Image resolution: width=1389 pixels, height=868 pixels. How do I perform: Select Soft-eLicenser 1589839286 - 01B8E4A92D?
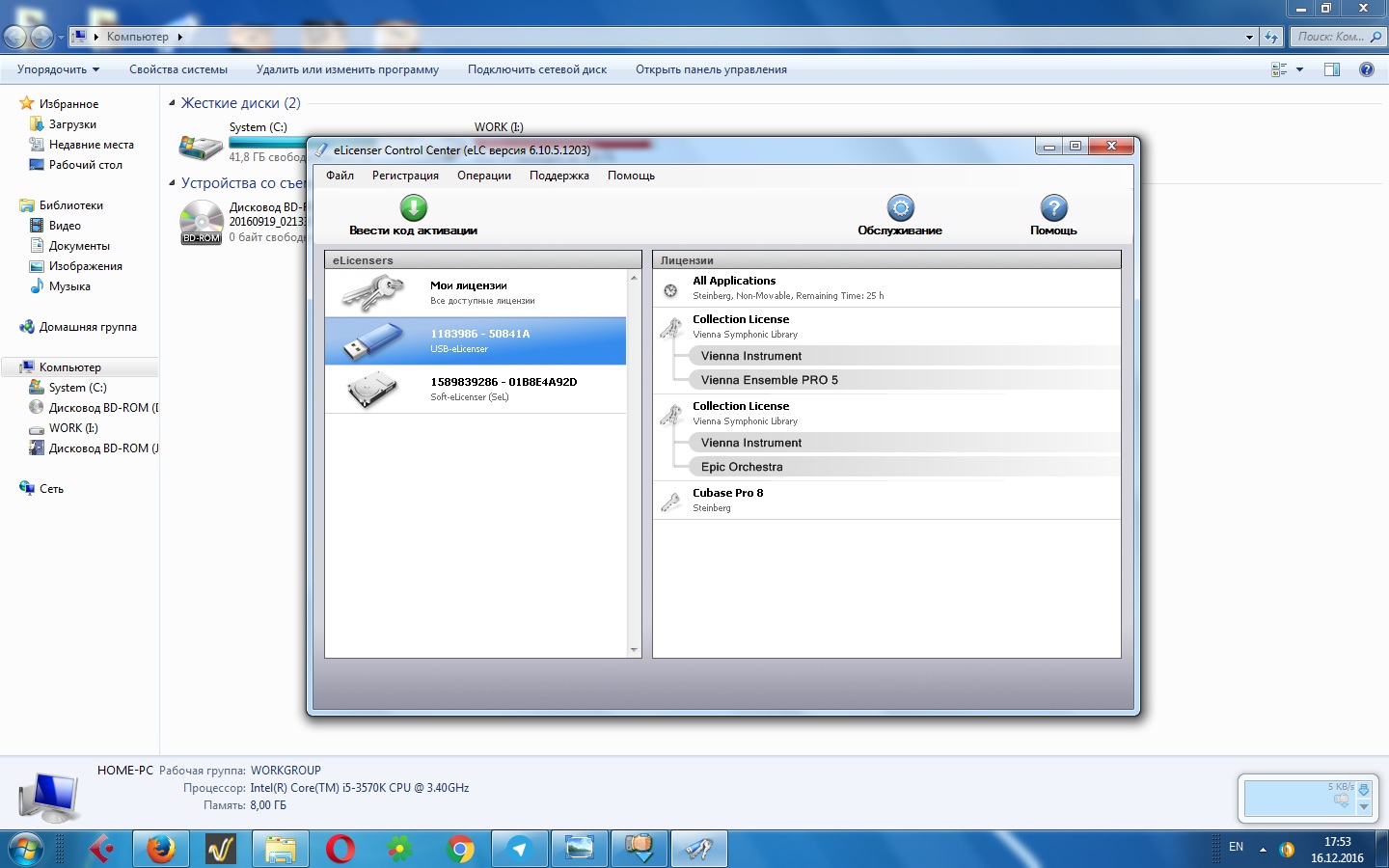point(476,389)
